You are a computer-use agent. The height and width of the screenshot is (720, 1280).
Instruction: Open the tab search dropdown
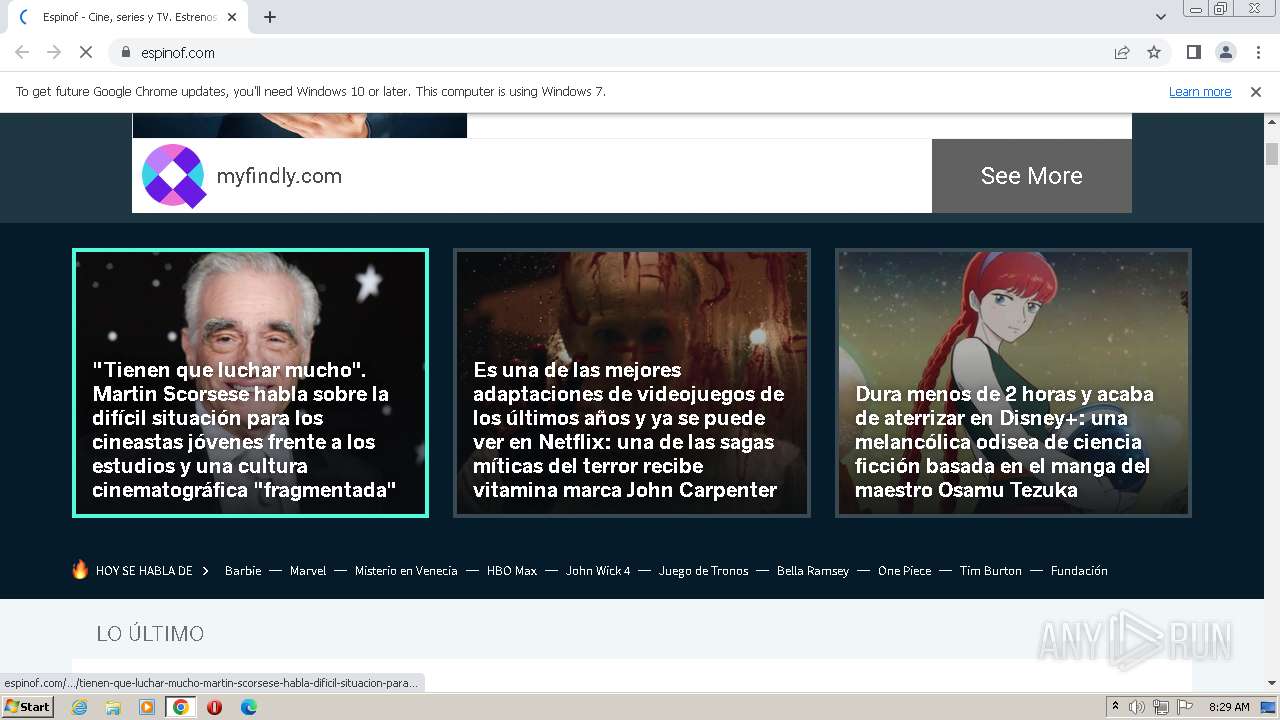(x=1160, y=17)
